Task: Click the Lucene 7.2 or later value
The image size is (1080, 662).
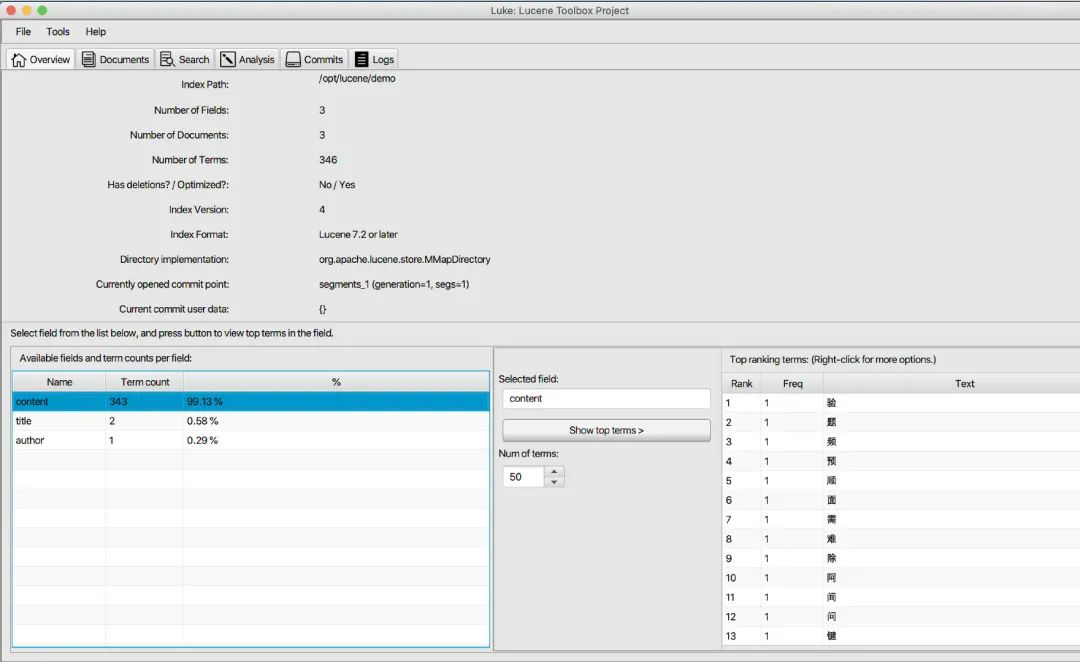Action: coord(358,234)
